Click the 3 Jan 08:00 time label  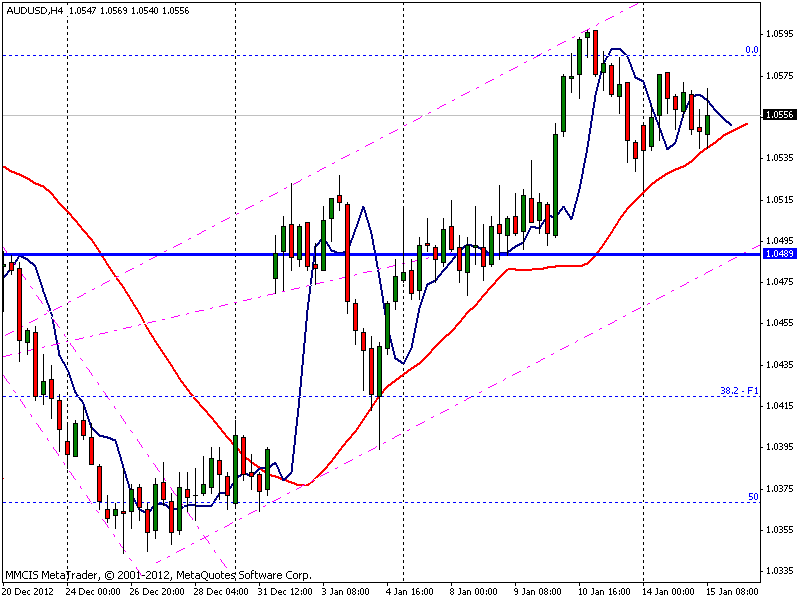point(345,591)
